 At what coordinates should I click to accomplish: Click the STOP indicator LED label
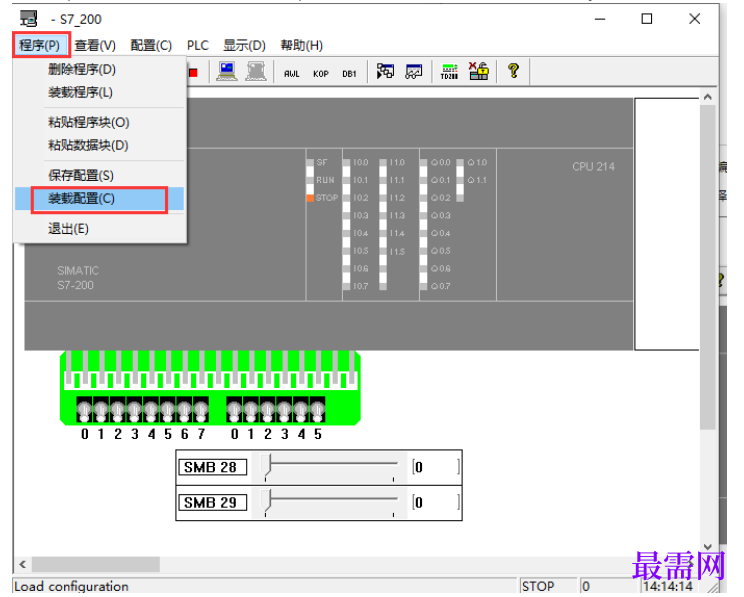(327, 197)
